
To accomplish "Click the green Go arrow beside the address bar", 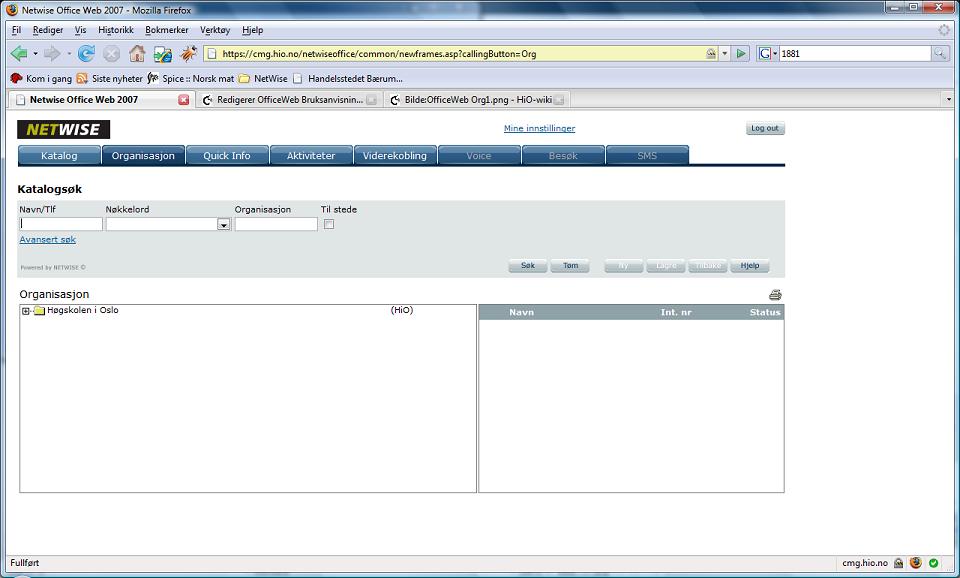I will click(741, 54).
